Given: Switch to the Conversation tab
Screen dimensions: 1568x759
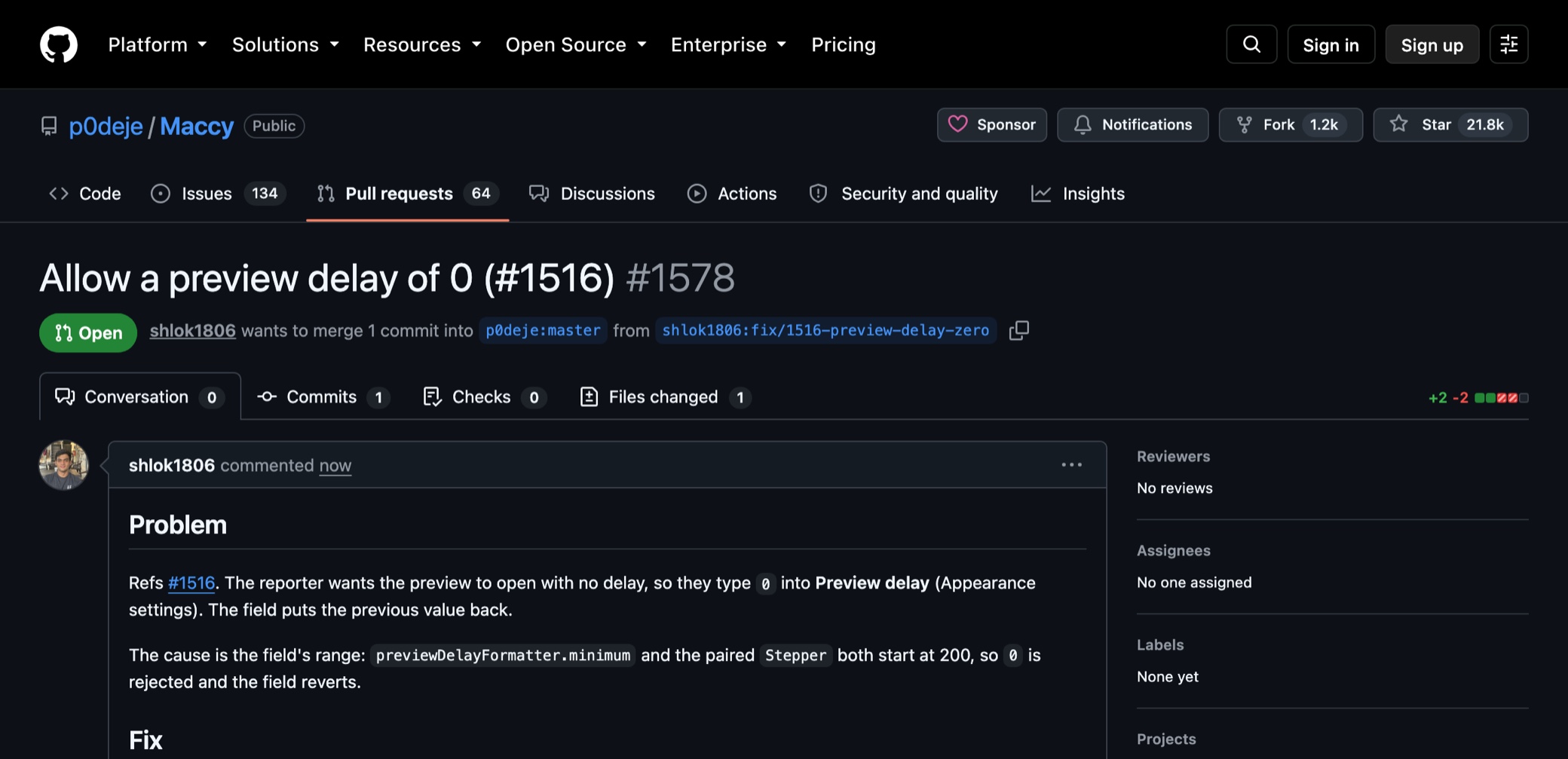Looking at the screenshot, I should click(140, 396).
